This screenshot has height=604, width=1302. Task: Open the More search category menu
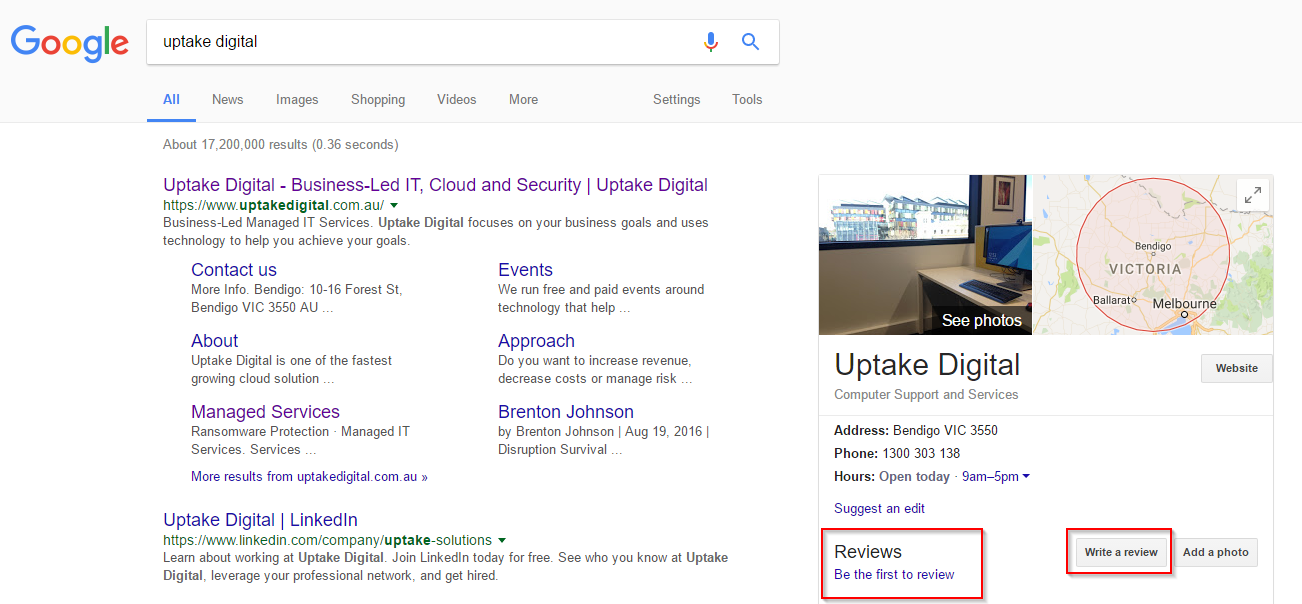pos(523,100)
